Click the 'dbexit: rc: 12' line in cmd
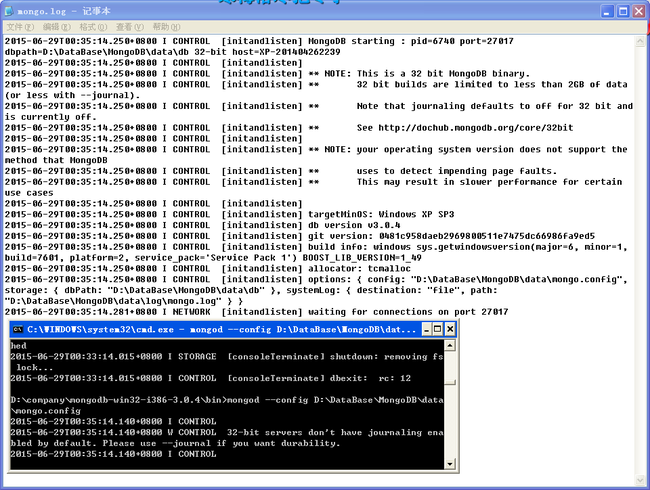The image size is (650, 490). click(370, 378)
